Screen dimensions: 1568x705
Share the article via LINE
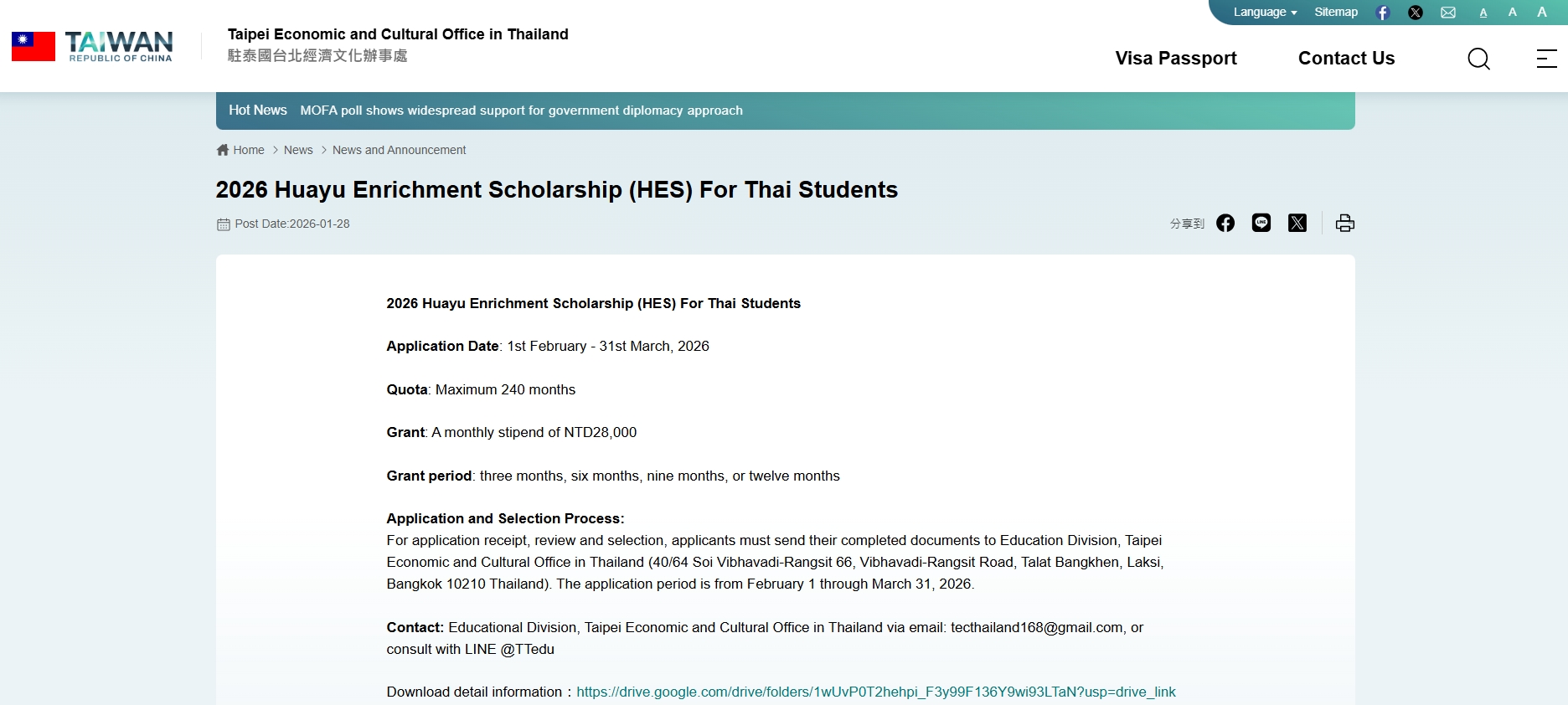[x=1261, y=223]
